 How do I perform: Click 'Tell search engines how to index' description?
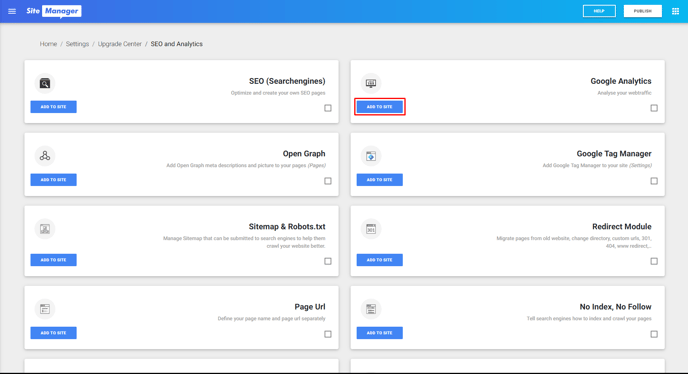pyautogui.click(x=589, y=319)
